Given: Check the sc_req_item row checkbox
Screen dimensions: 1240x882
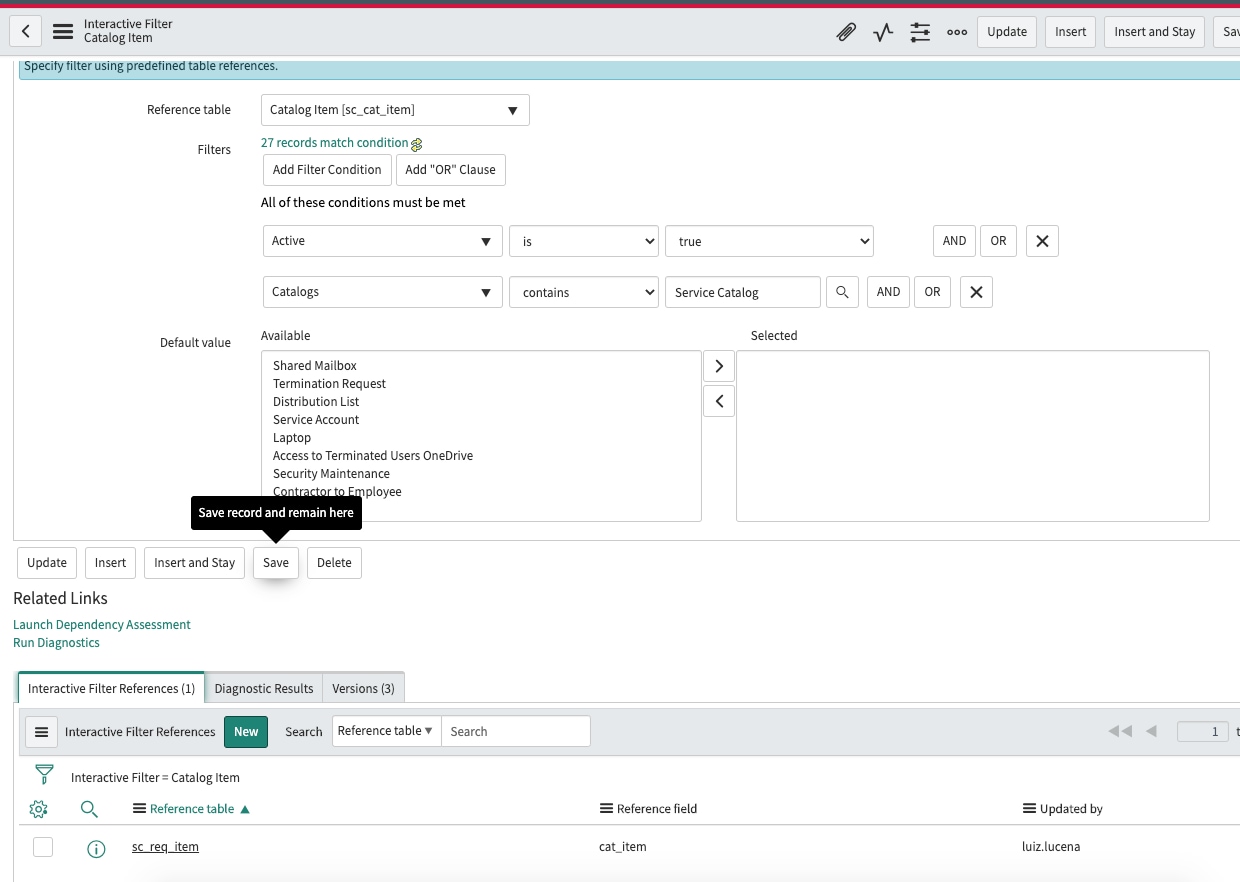Looking at the screenshot, I should (x=43, y=847).
